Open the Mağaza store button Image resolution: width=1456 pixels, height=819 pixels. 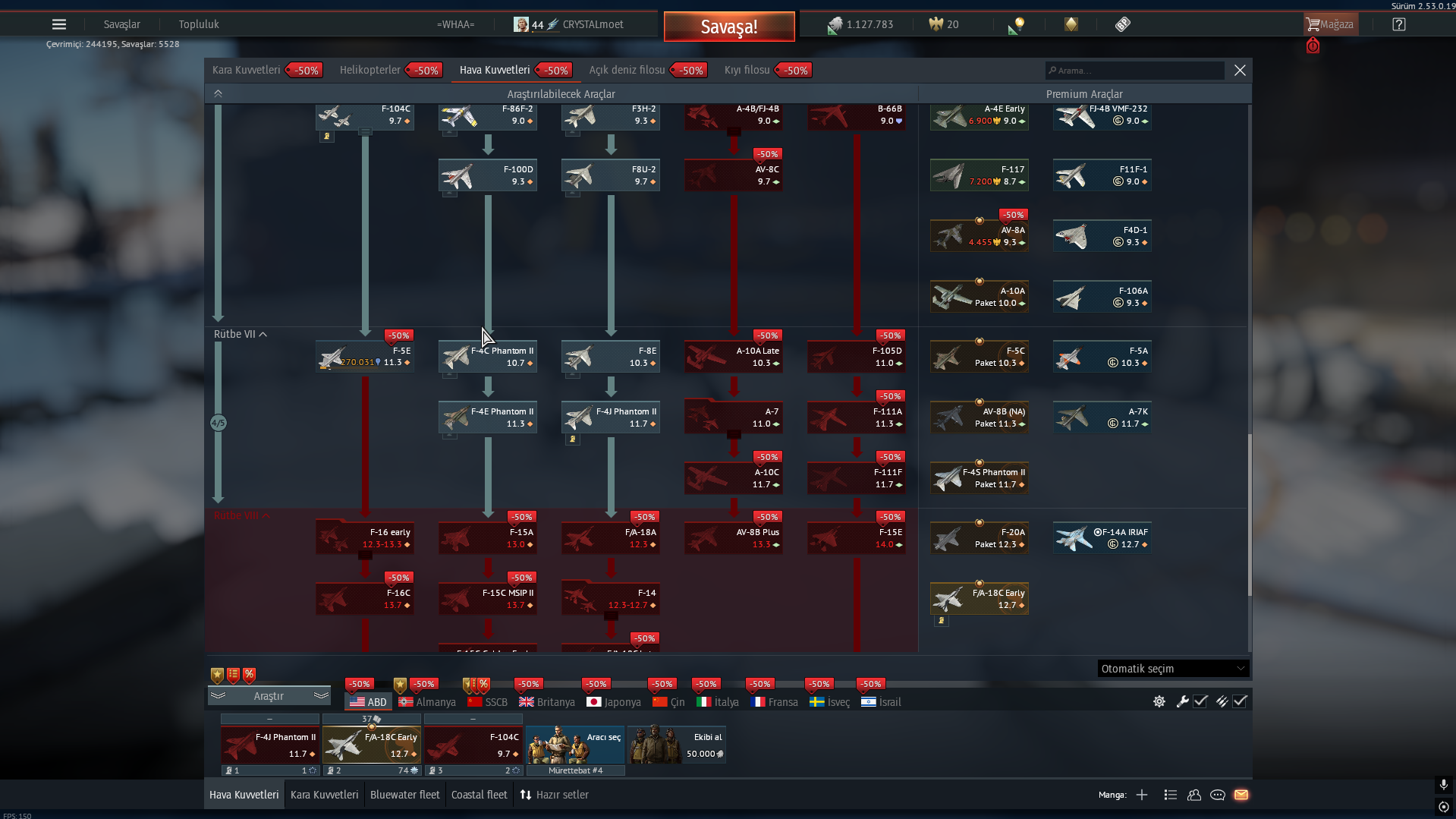pyautogui.click(x=1330, y=24)
